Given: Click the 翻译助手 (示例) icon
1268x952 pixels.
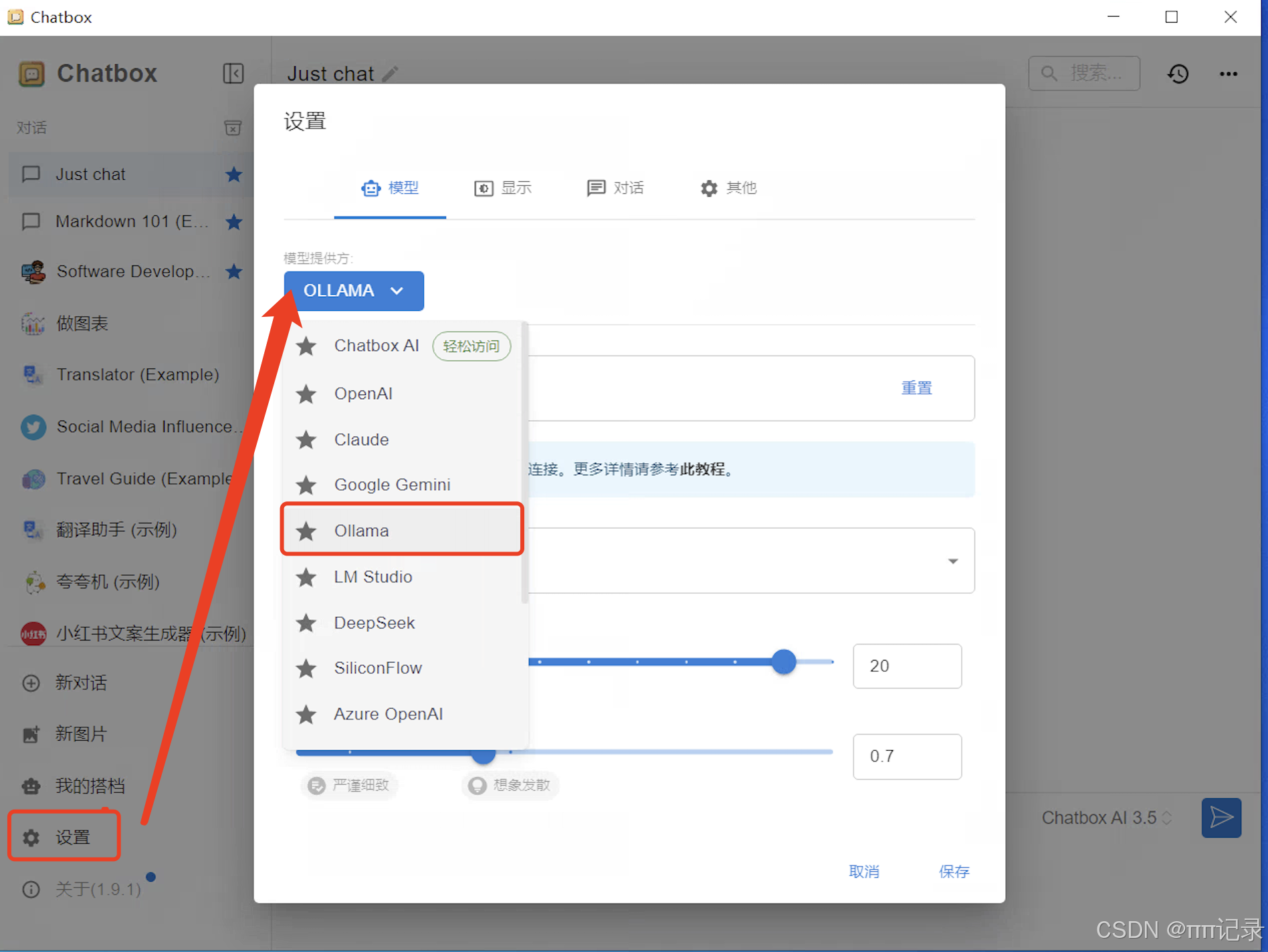Looking at the screenshot, I should tap(33, 529).
